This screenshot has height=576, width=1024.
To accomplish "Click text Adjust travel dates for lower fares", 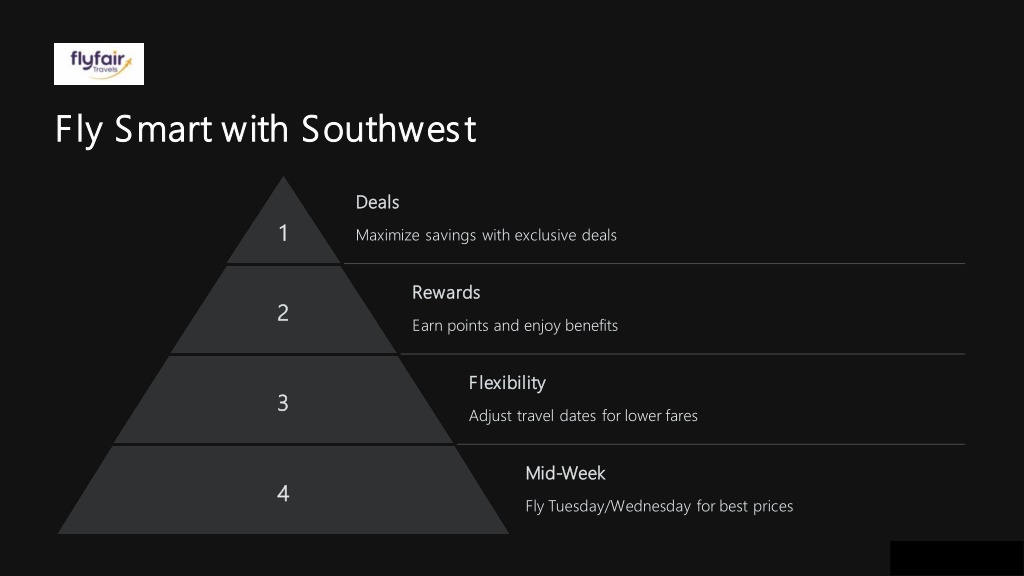I will click(583, 416).
